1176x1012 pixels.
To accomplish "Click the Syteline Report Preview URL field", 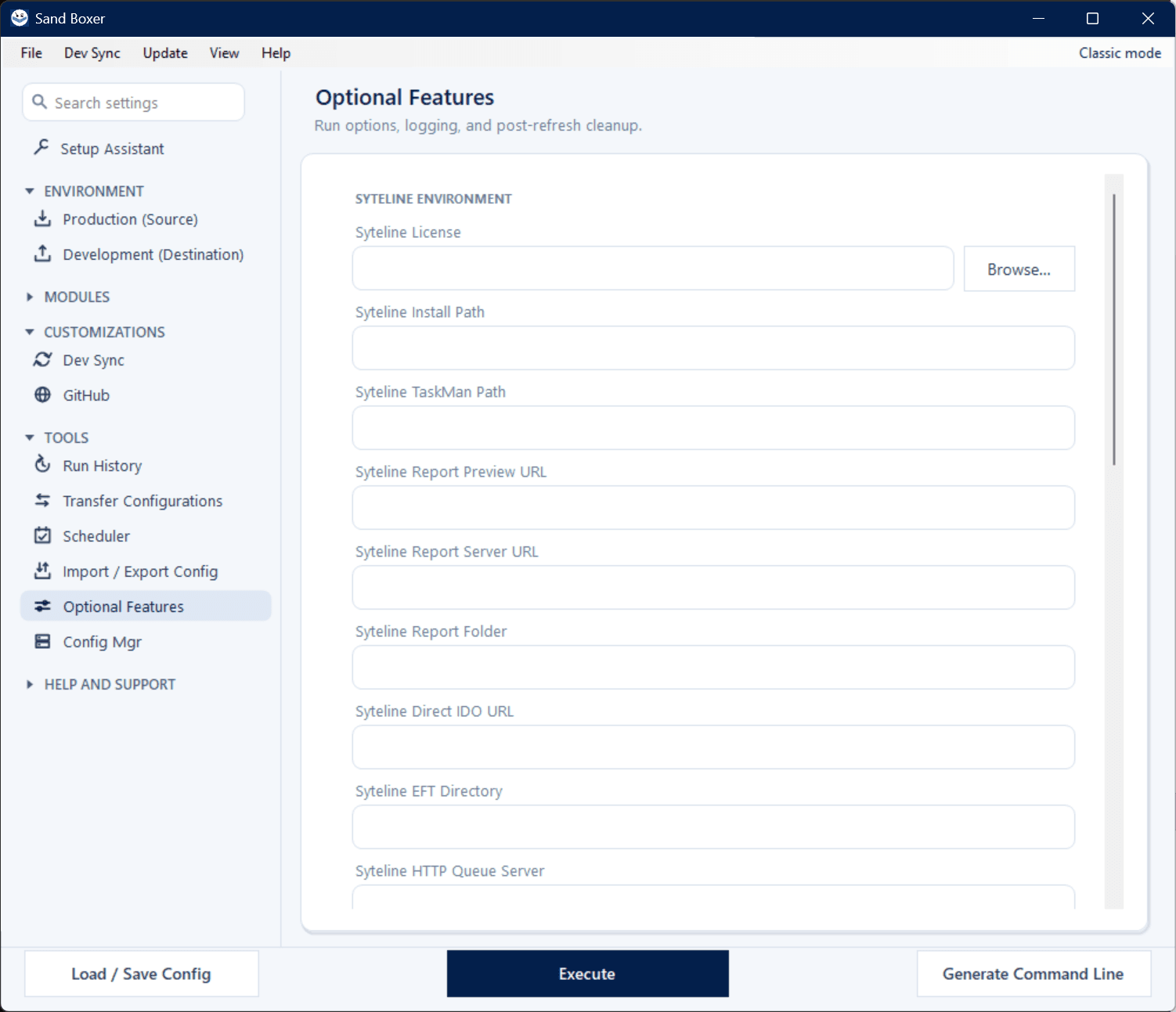I will click(713, 508).
